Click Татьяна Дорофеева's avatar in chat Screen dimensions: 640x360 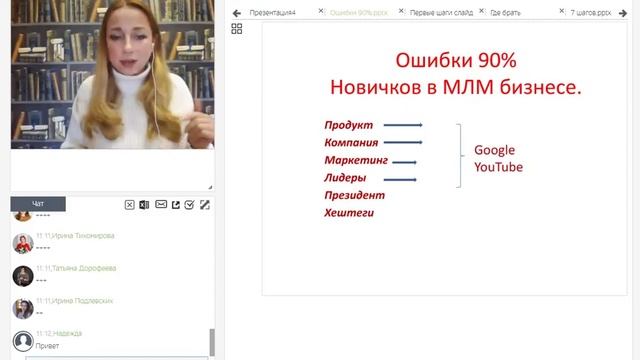click(x=23, y=276)
